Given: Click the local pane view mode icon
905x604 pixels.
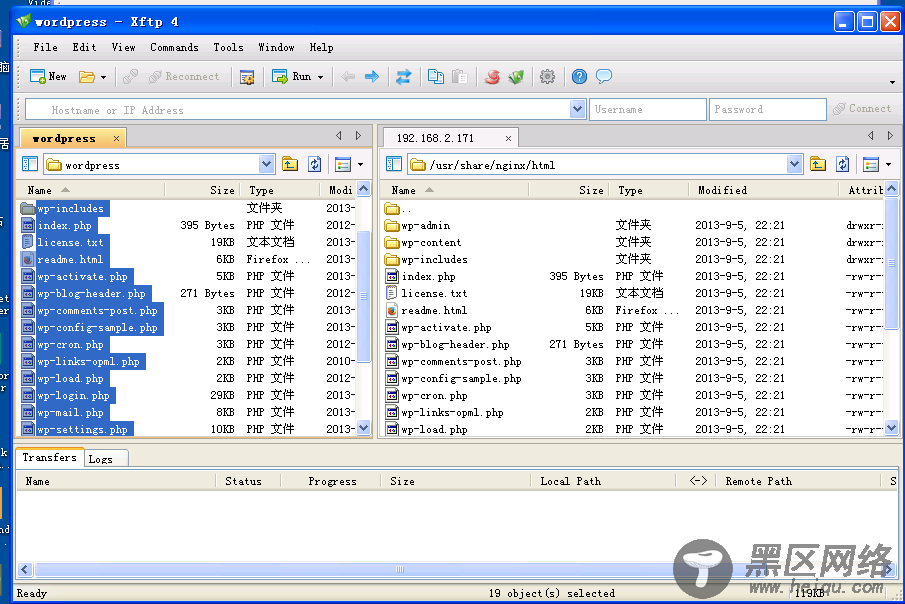Looking at the screenshot, I should tap(343, 165).
